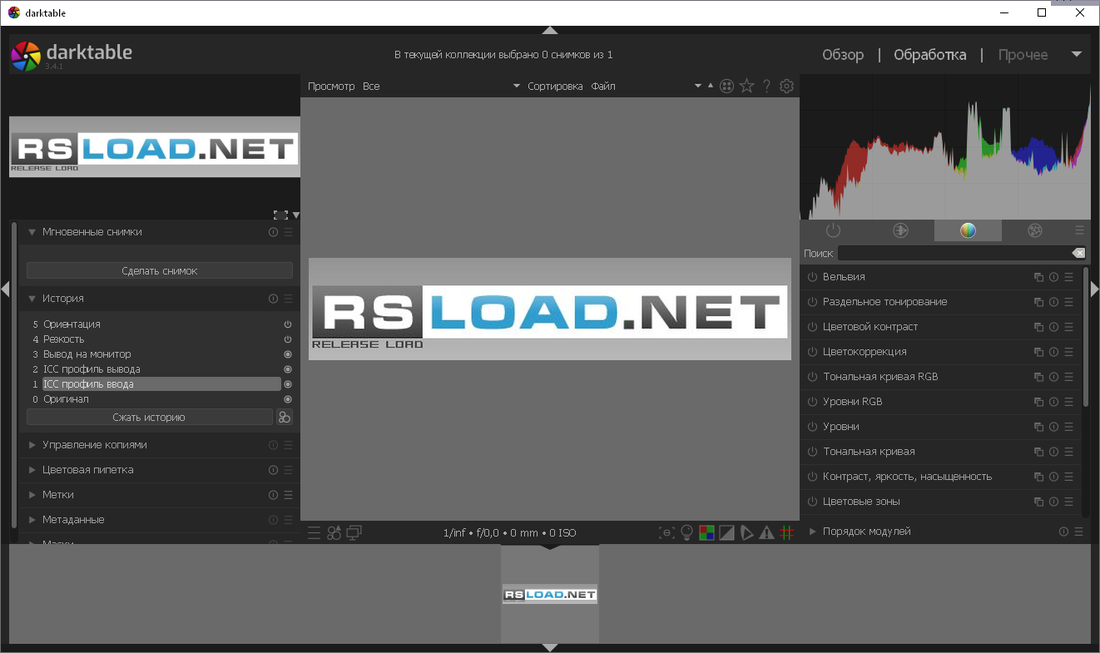Open the styles quick access icon

[334, 533]
